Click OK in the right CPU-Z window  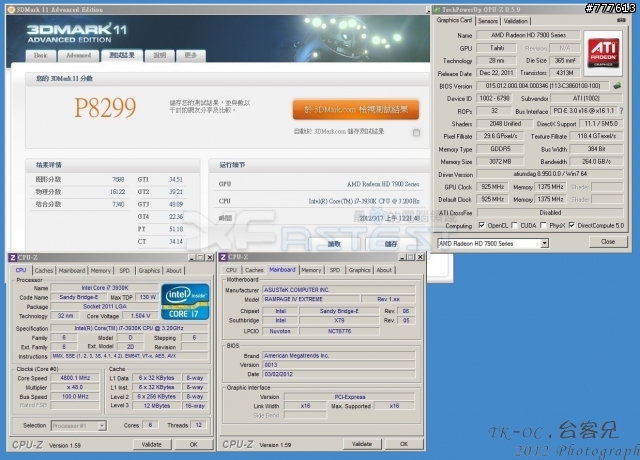tap(404, 444)
